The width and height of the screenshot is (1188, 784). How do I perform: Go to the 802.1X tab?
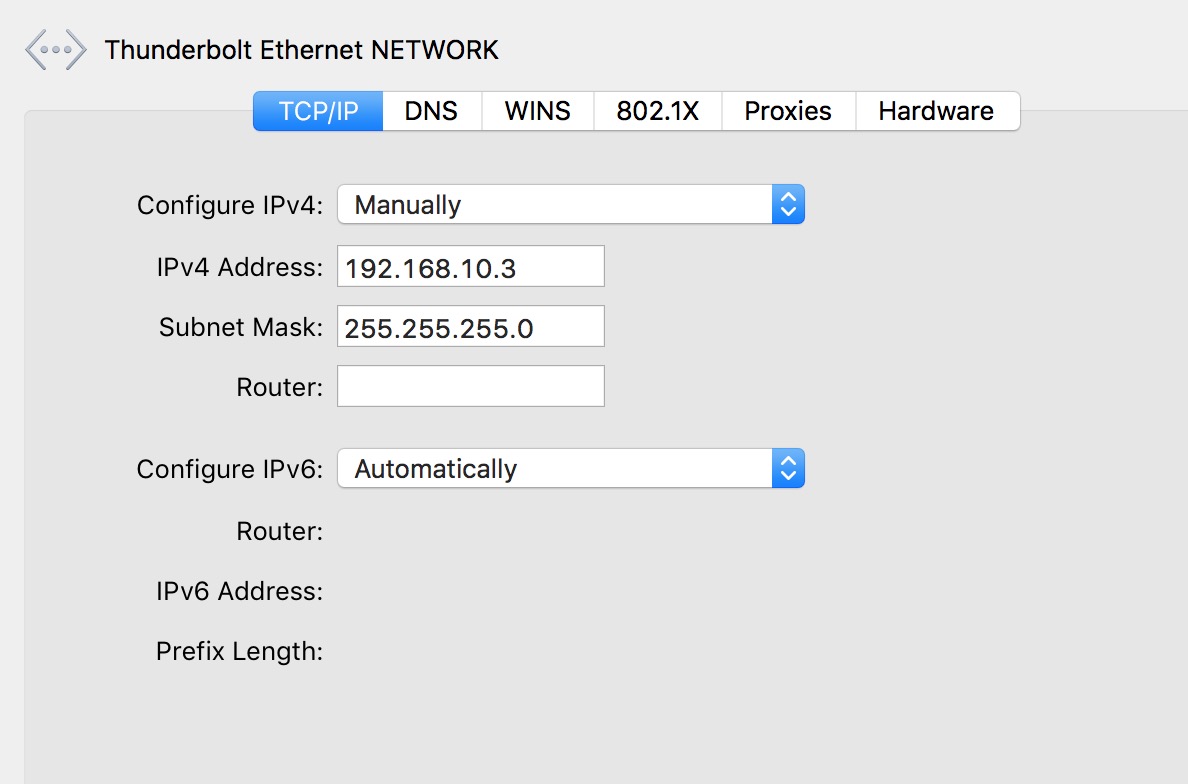click(x=657, y=111)
